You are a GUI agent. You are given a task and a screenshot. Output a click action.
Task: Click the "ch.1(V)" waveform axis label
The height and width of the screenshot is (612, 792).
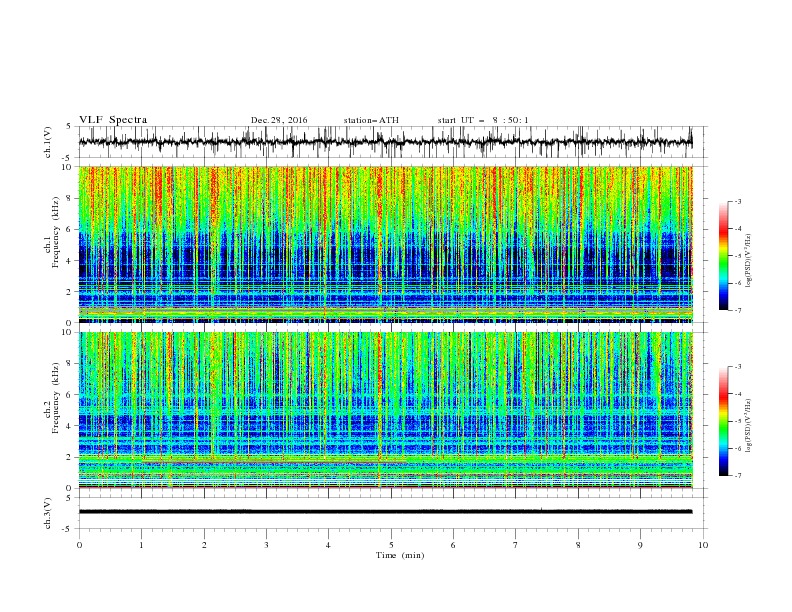pos(48,142)
